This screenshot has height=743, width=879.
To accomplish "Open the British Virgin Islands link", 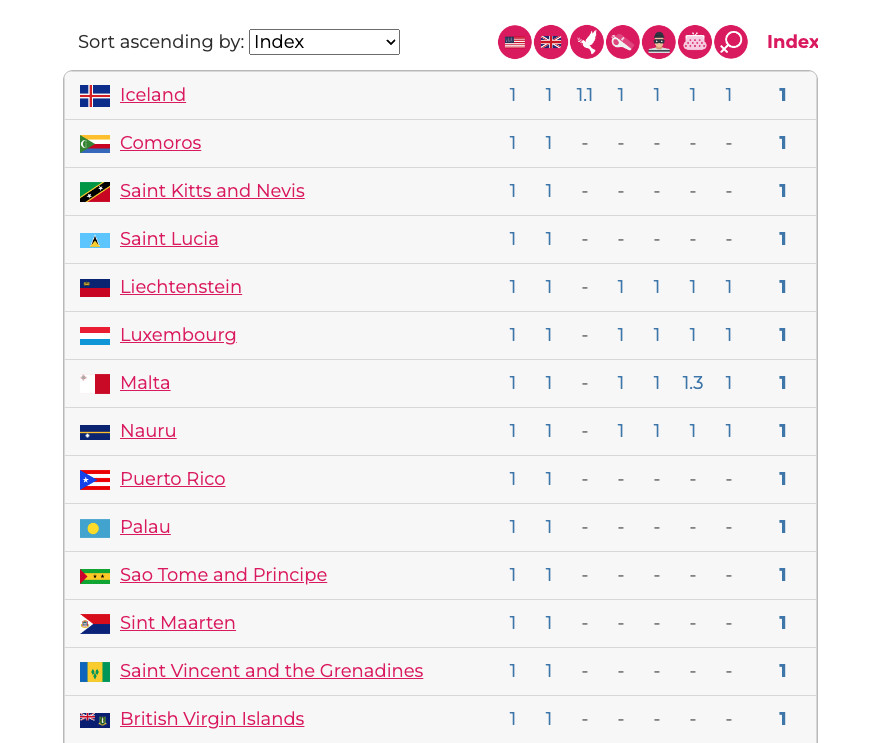I will (x=212, y=719).
